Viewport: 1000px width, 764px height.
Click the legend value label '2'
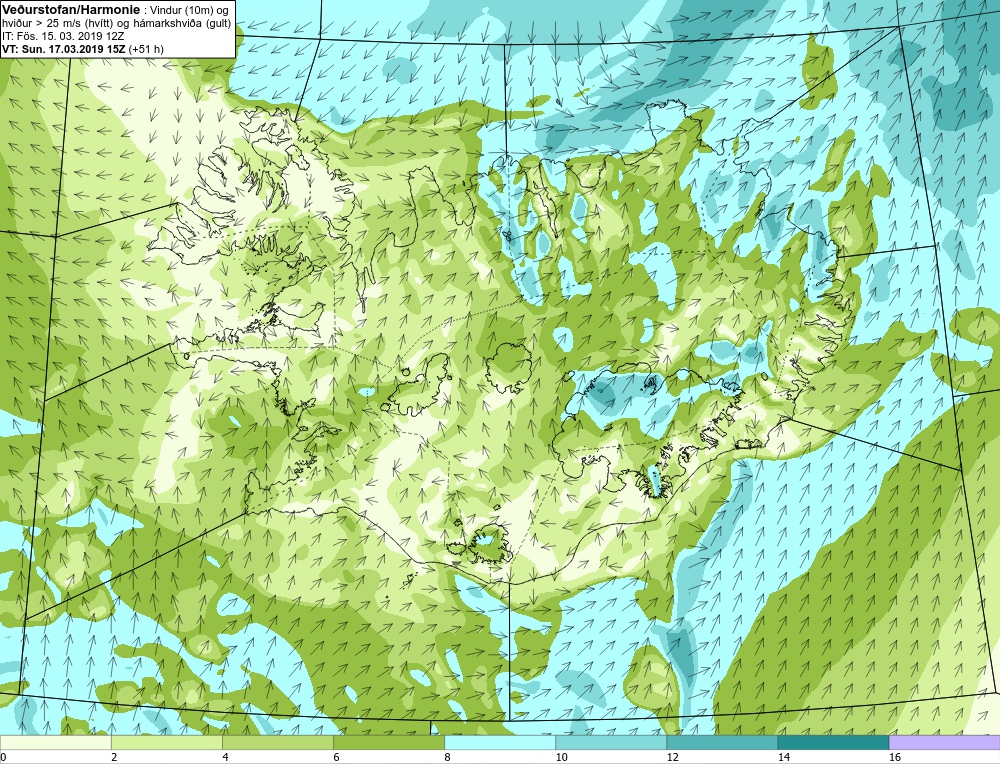[114, 757]
